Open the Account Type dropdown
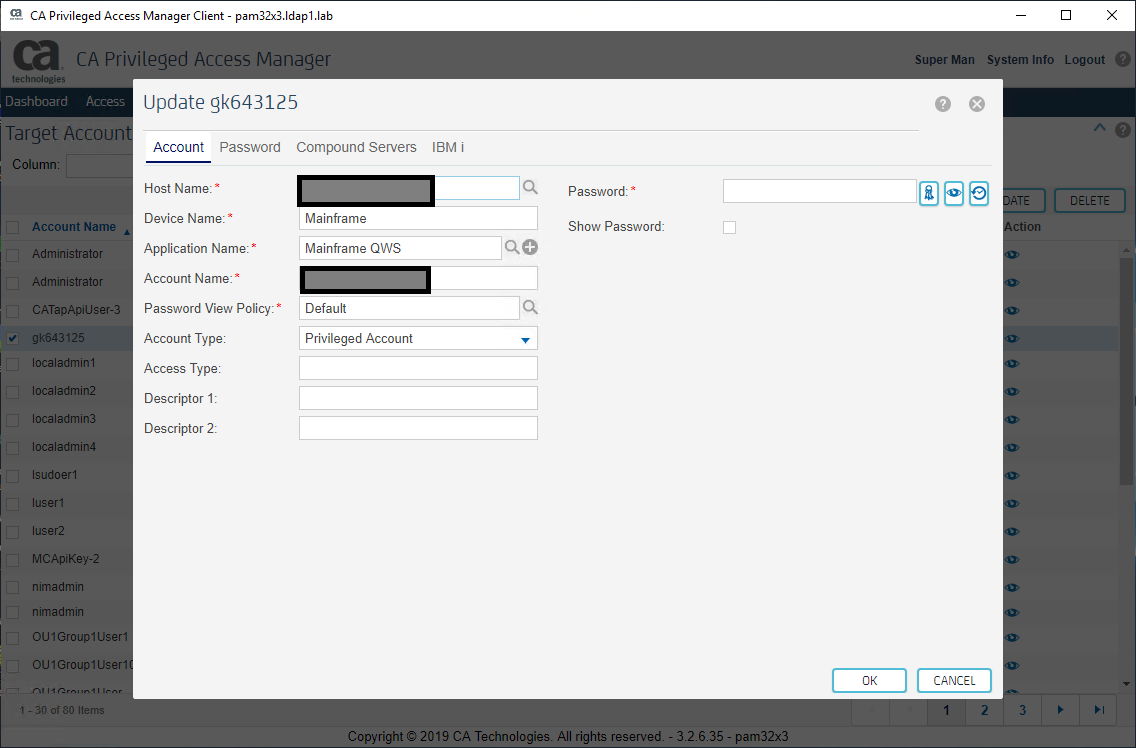The image size is (1136, 748). (524, 338)
